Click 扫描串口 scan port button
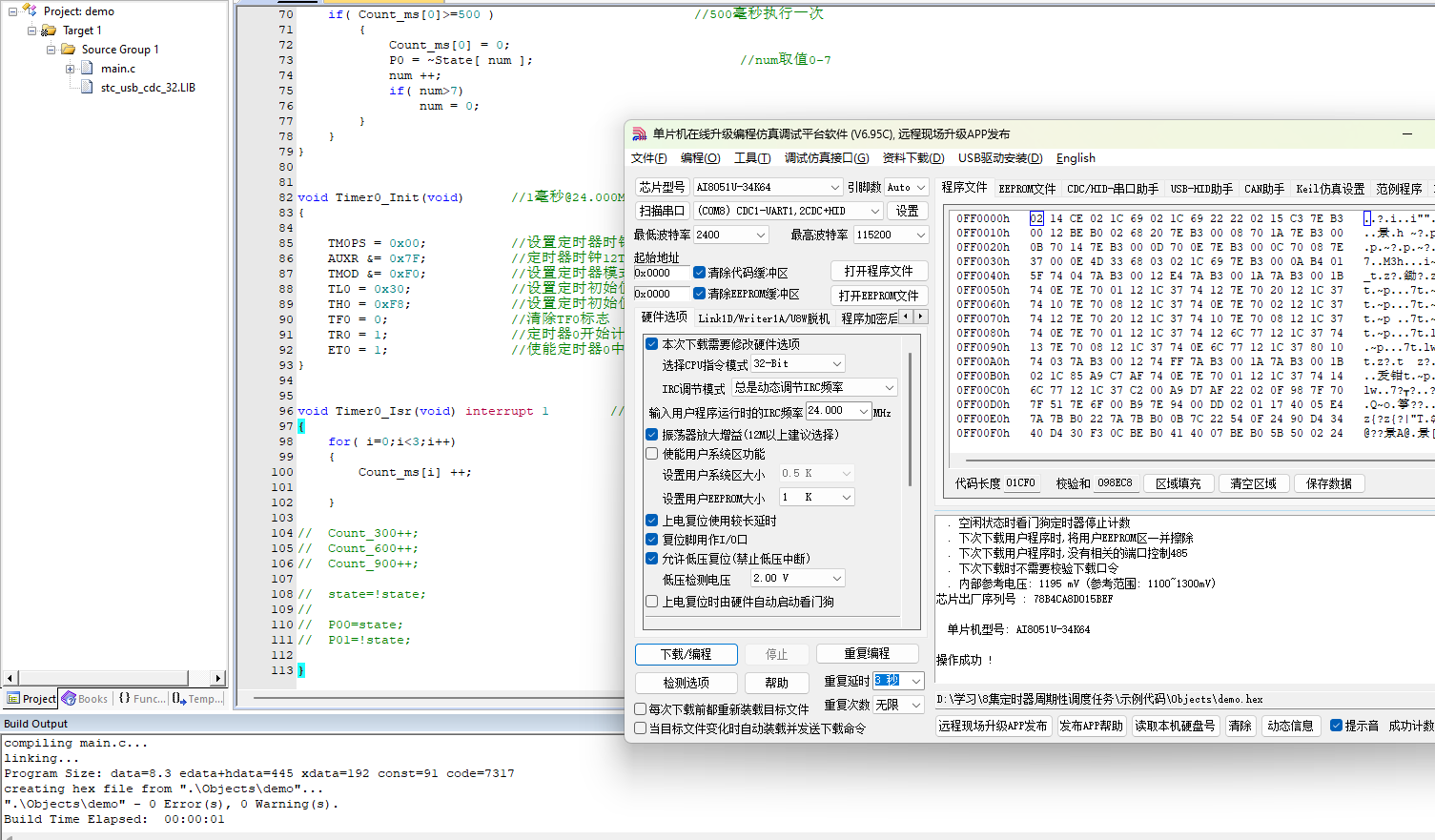Screen dimensions: 1435x840 pyautogui.click(x=662, y=211)
